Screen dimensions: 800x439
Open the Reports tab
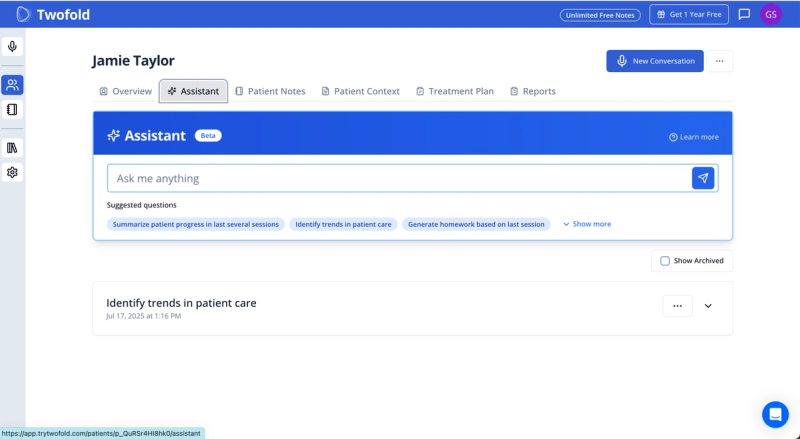pos(532,91)
